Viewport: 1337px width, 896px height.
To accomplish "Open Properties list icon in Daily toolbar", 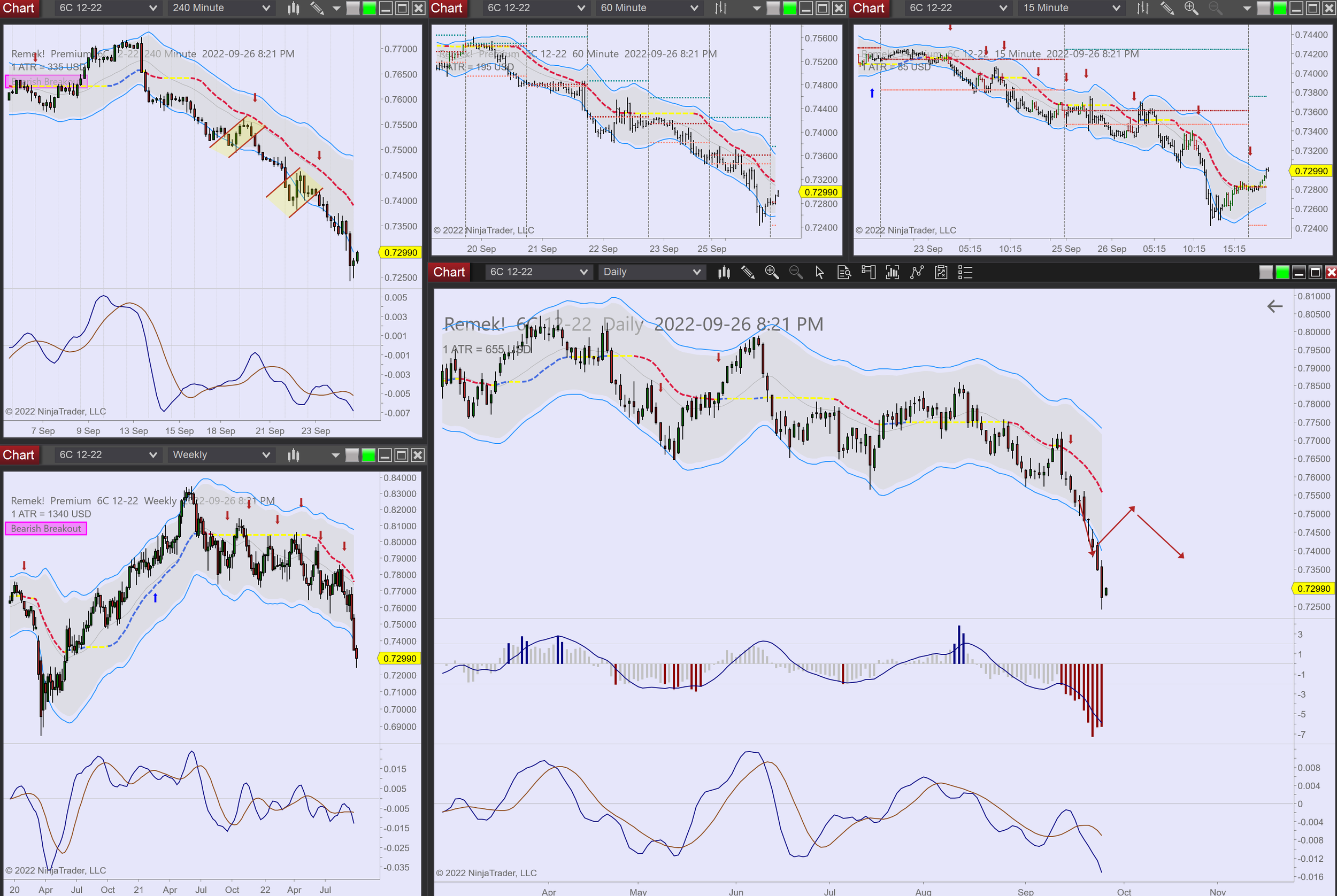I will coord(965,273).
